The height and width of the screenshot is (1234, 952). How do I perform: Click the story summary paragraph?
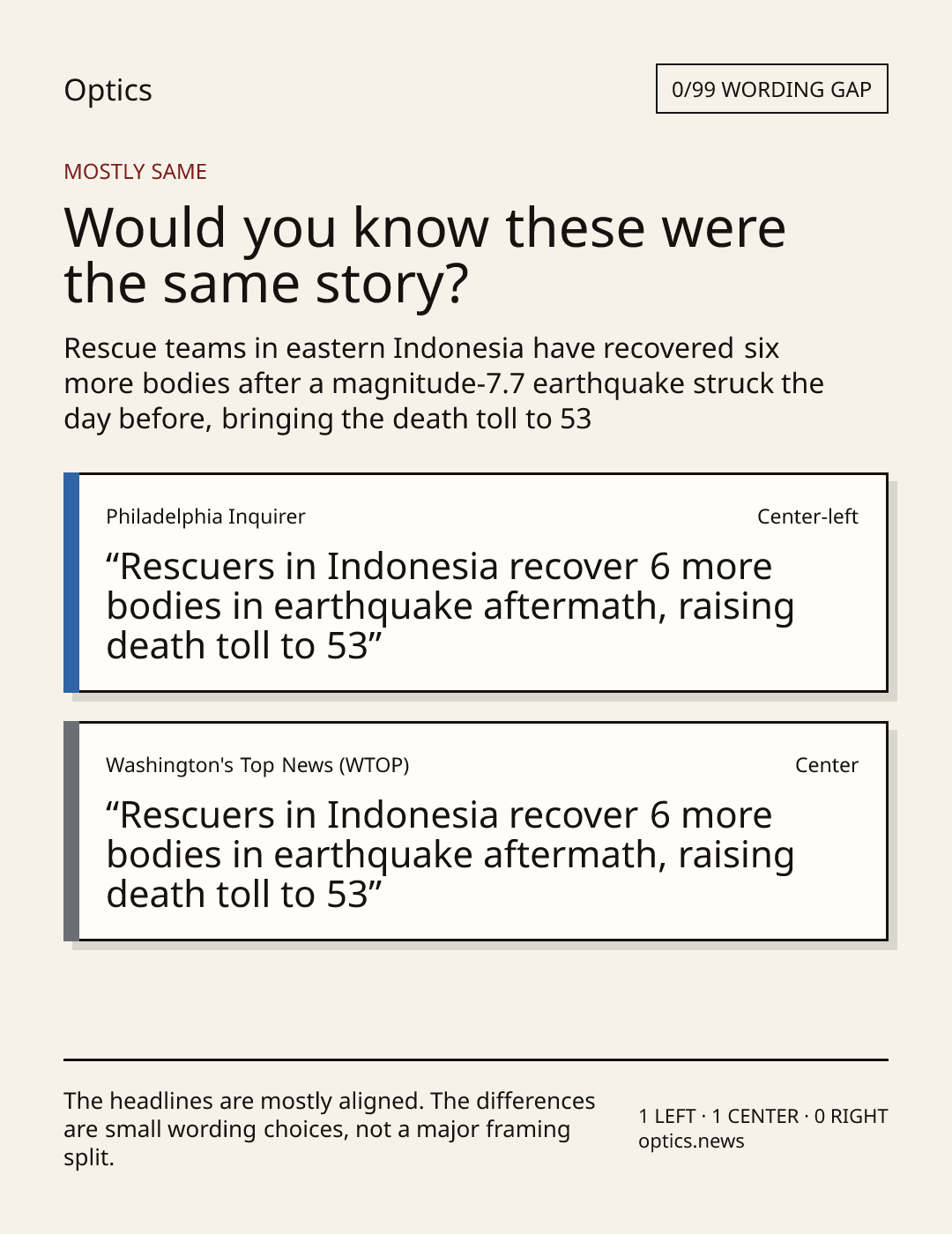pyautogui.click(x=443, y=383)
